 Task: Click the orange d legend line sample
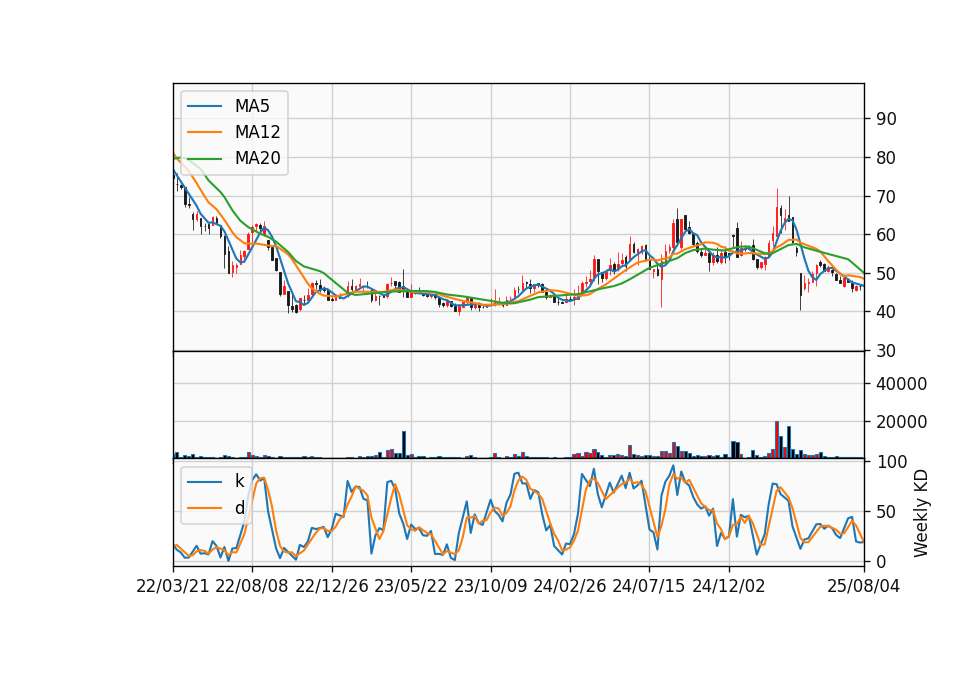pyautogui.click(x=204, y=508)
